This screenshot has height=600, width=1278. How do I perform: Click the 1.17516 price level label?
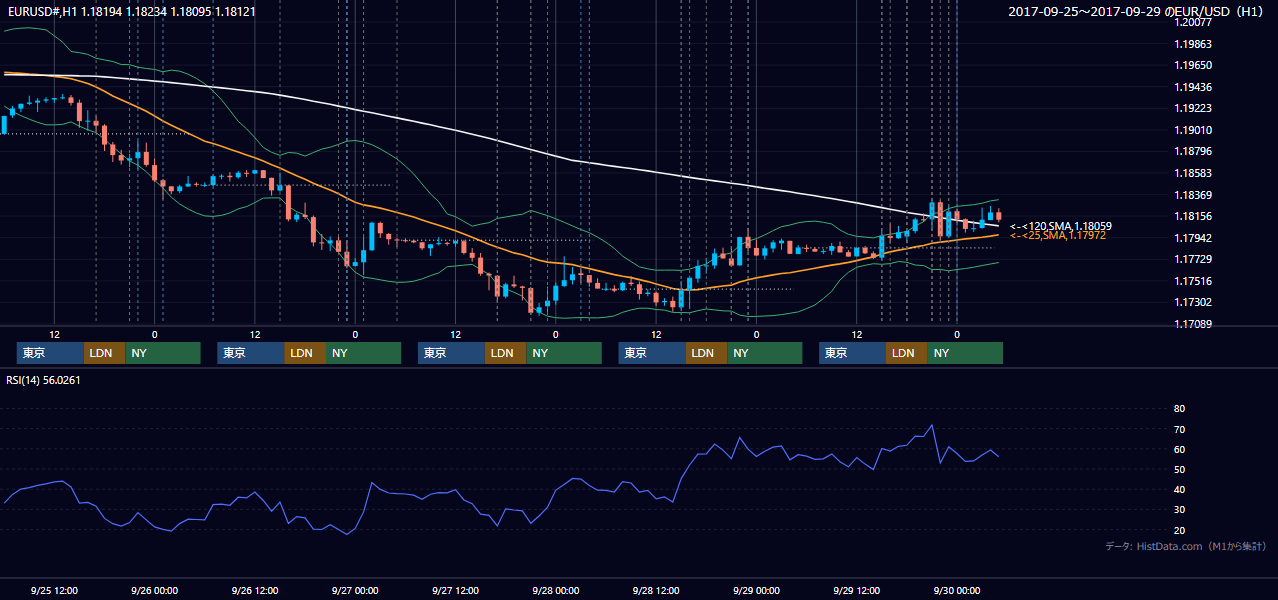[1193, 281]
